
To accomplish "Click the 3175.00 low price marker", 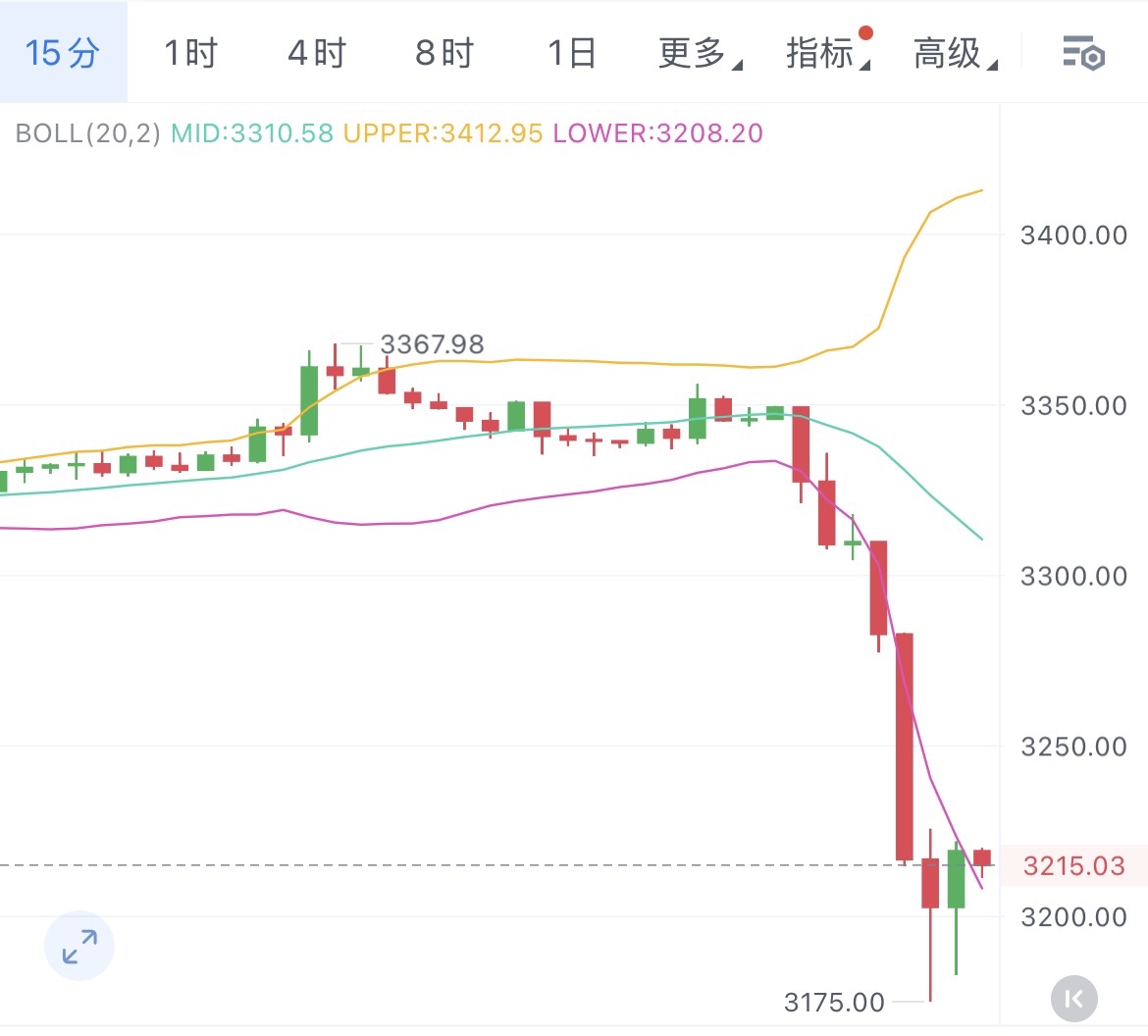I will tap(834, 1002).
